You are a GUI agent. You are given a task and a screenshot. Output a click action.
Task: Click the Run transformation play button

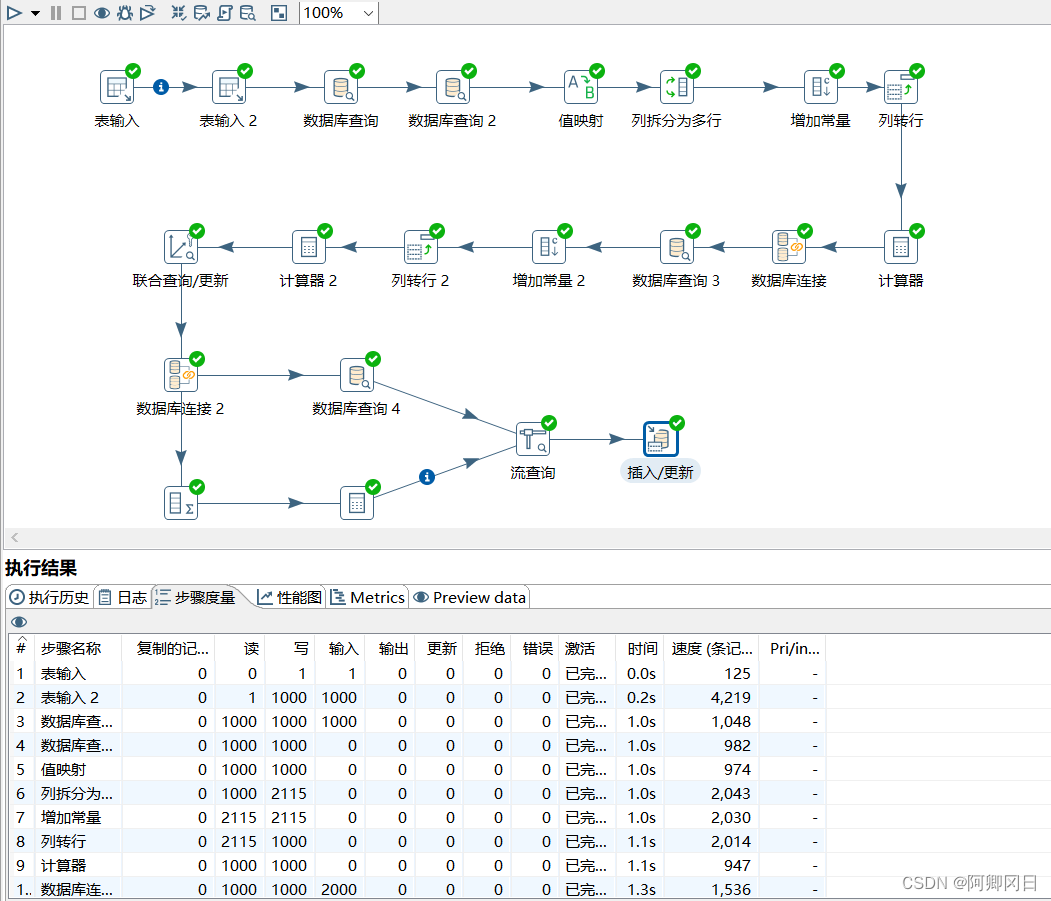[14, 13]
